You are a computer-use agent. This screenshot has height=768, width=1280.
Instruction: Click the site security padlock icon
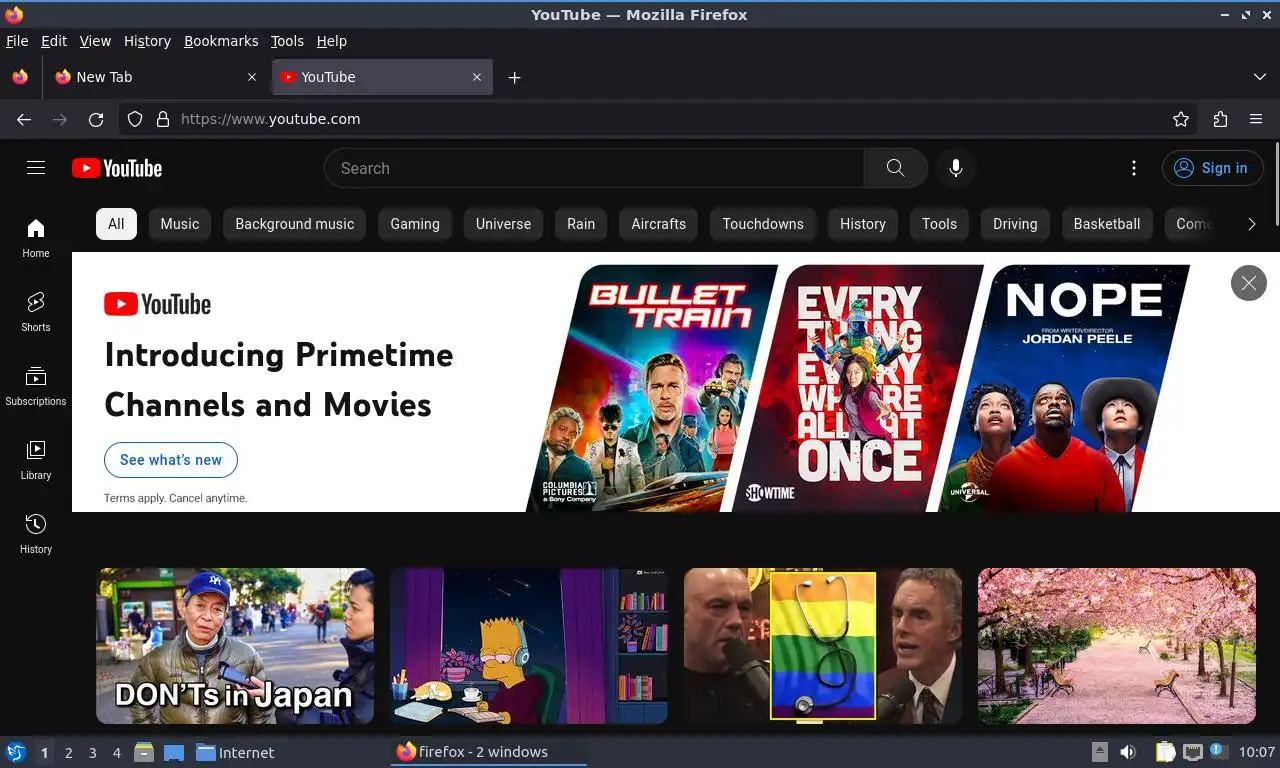pos(163,119)
